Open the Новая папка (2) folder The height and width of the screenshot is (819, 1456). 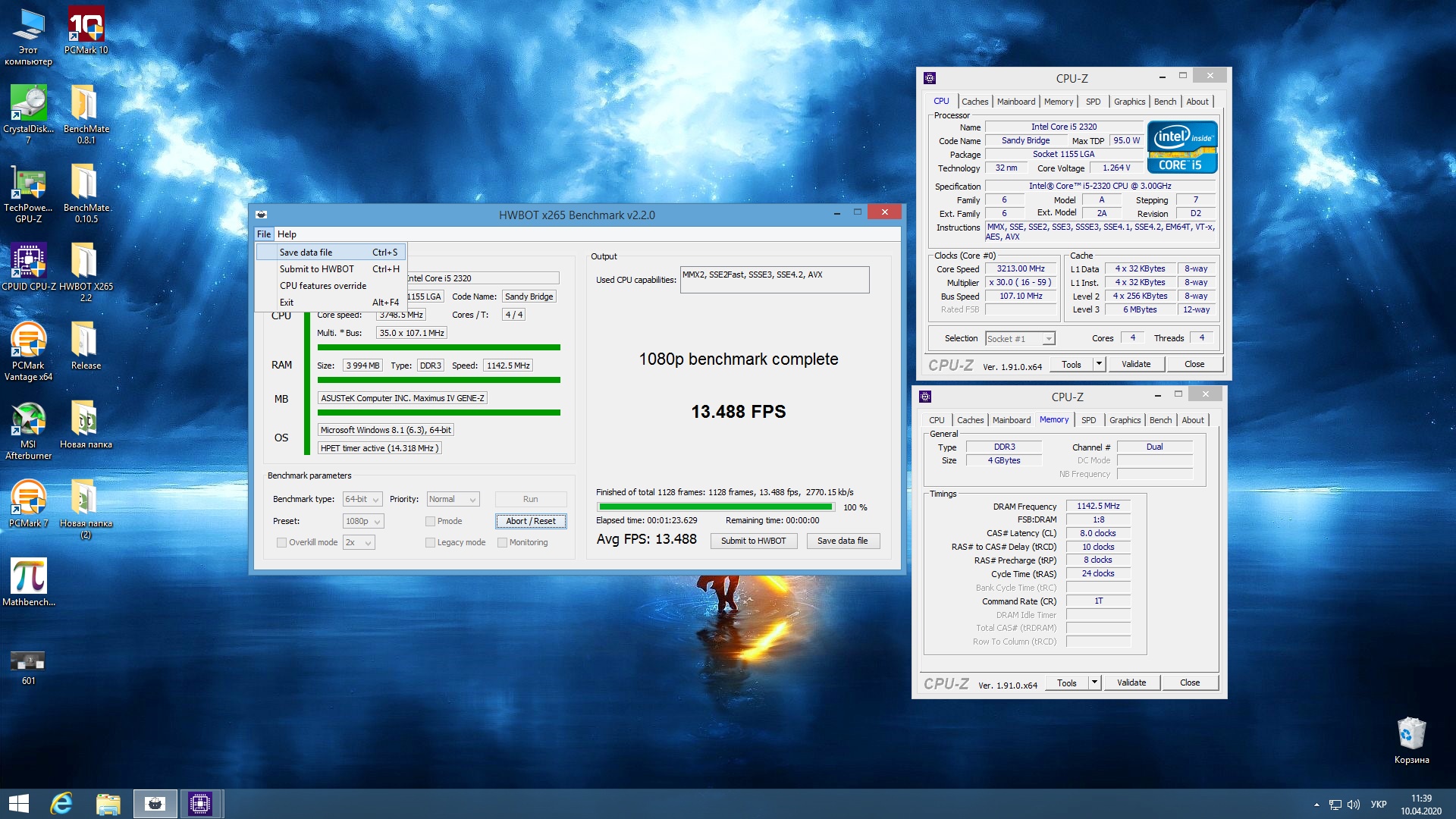pyautogui.click(x=86, y=508)
